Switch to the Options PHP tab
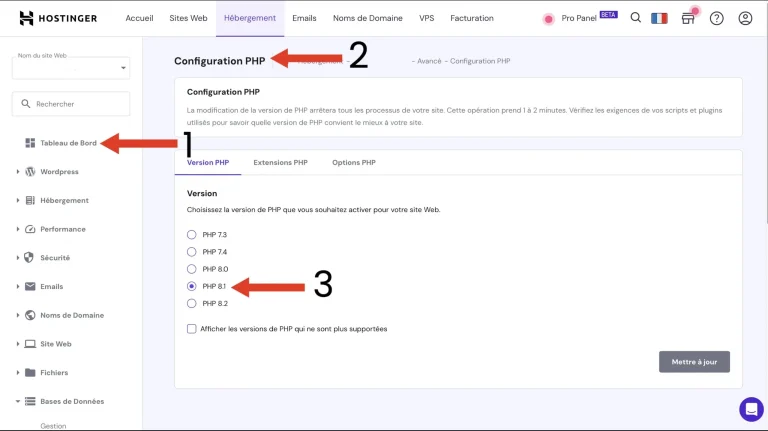Screen dimensions: 768x431 (354, 162)
